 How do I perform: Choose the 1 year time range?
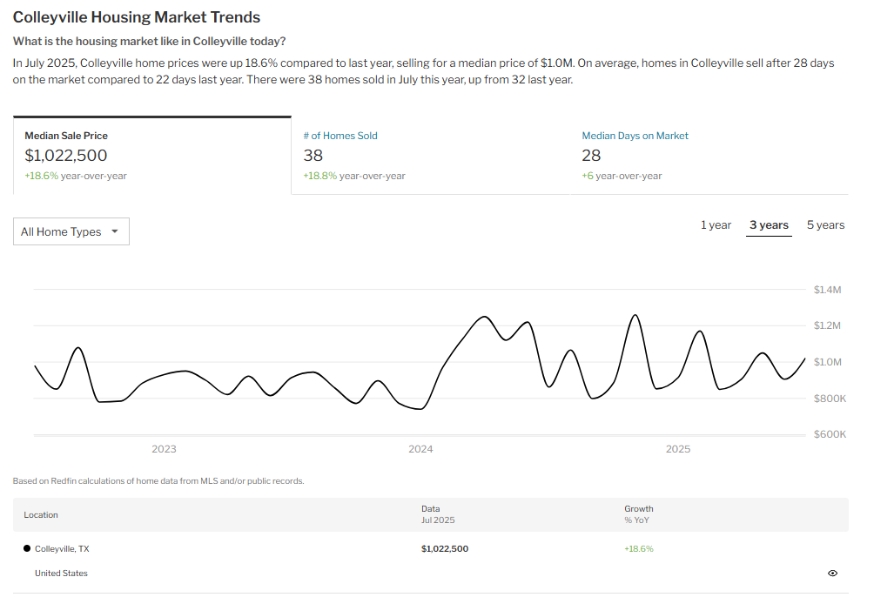[715, 225]
